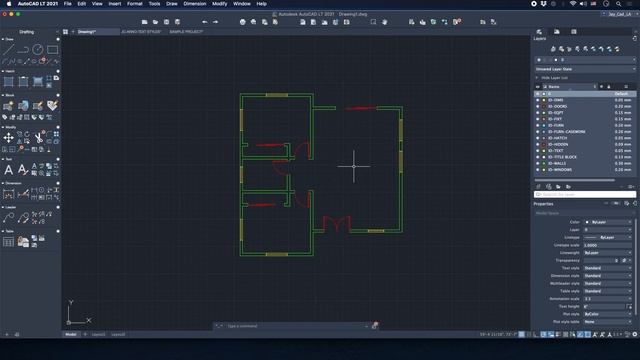Click the color swatch of ID-FURN layer
This screenshot has height=360, width=640.
(544, 125)
